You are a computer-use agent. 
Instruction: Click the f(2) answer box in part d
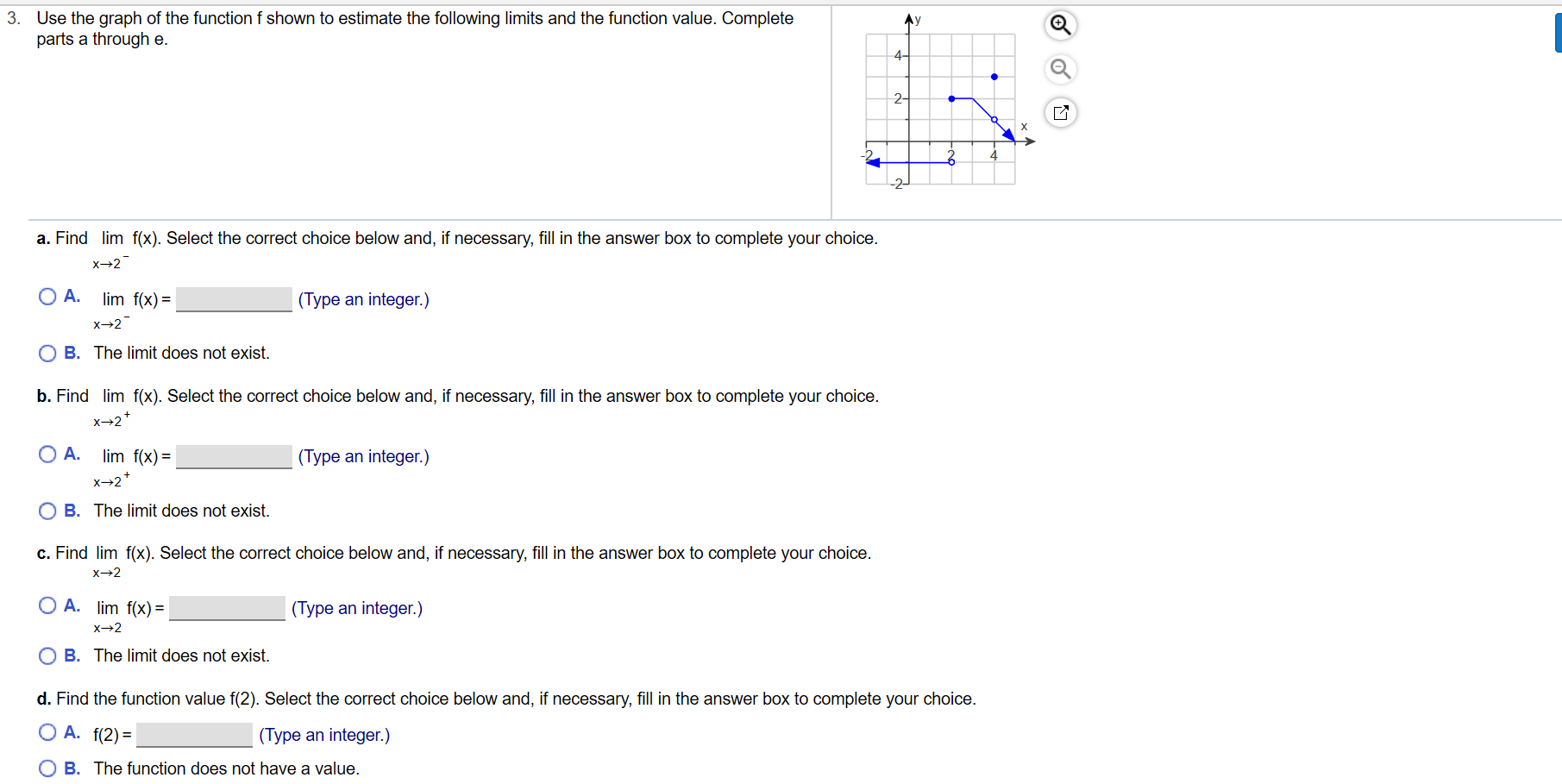[x=193, y=735]
